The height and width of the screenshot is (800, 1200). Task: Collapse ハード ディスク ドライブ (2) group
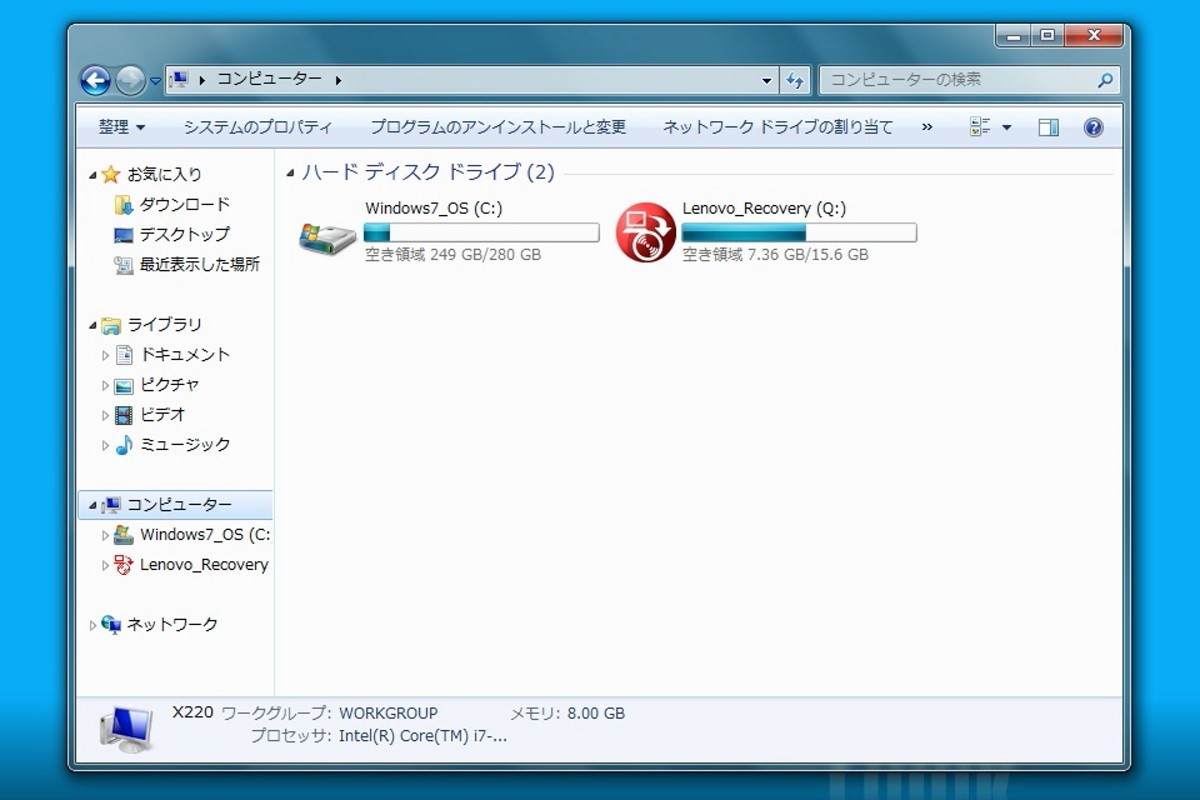point(290,173)
